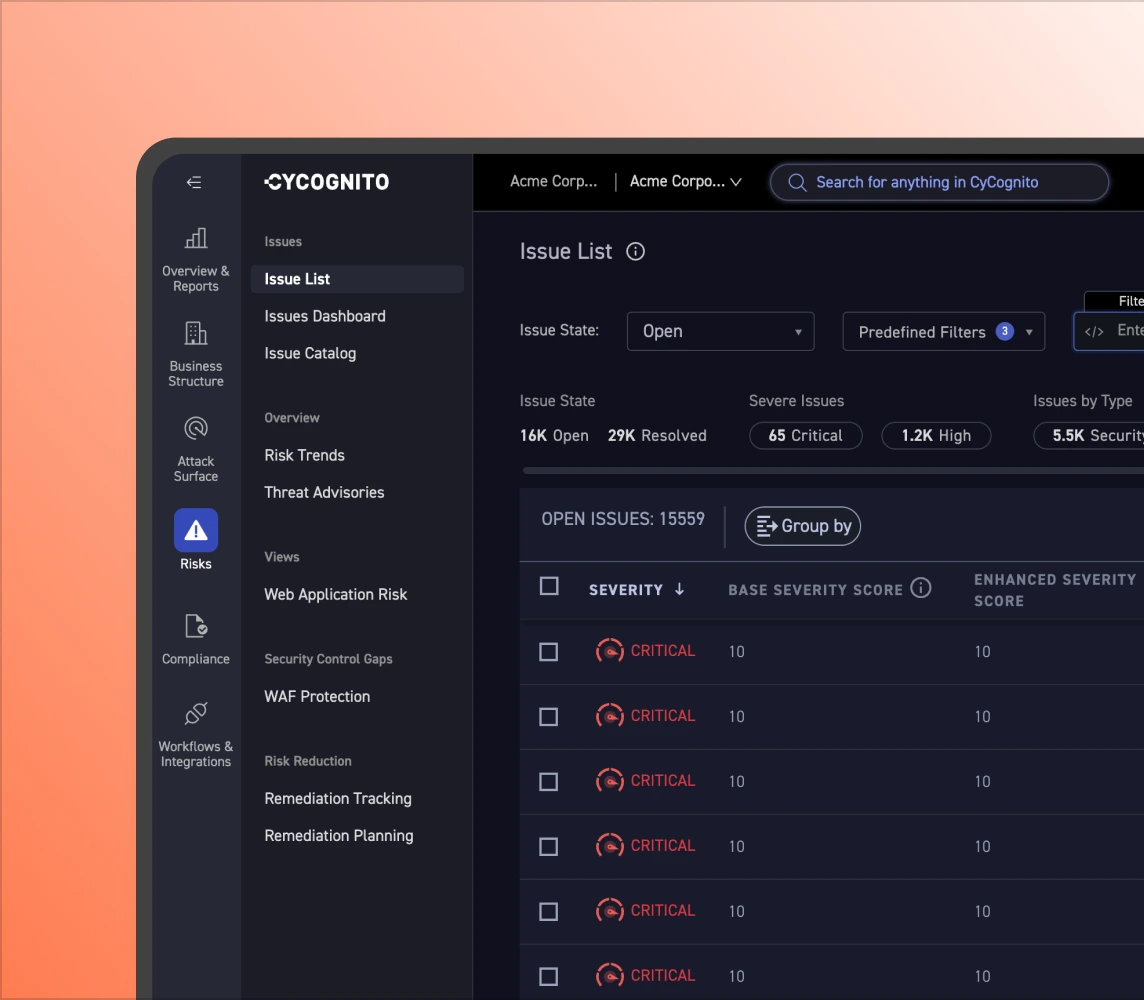Open the Business Structure building icon
Screen dimensions: 1144x1000
click(196, 333)
